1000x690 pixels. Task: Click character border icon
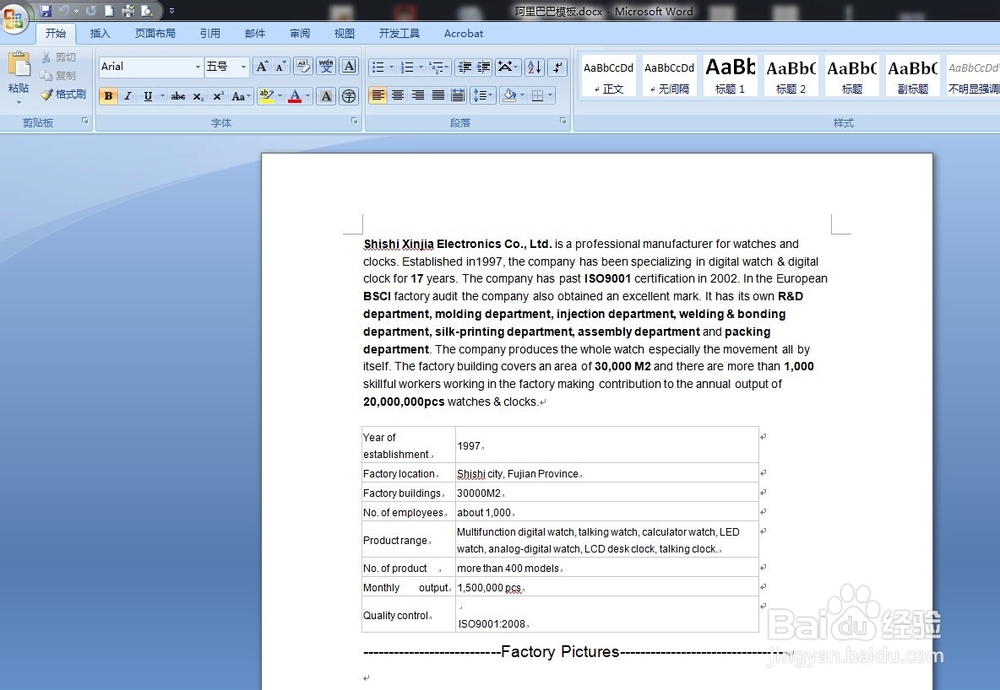(349, 66)
